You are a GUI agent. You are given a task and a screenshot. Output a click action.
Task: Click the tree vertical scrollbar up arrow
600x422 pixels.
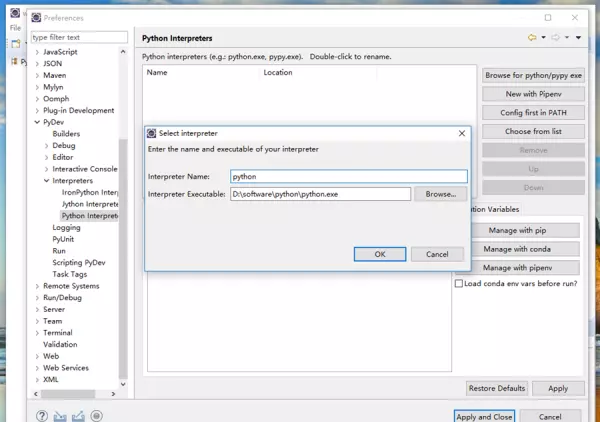[123, 52]
